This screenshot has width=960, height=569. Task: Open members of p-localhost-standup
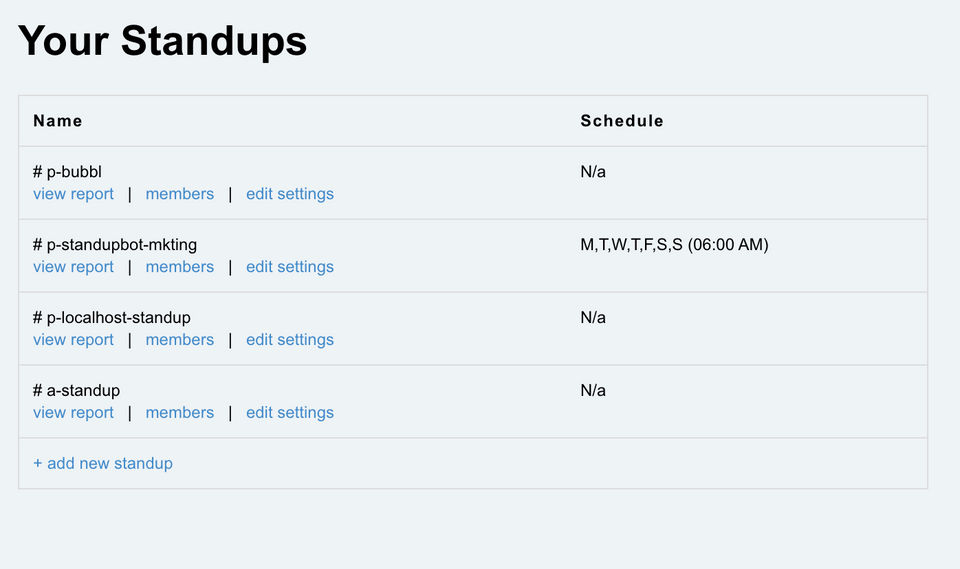tap(180, 340)
